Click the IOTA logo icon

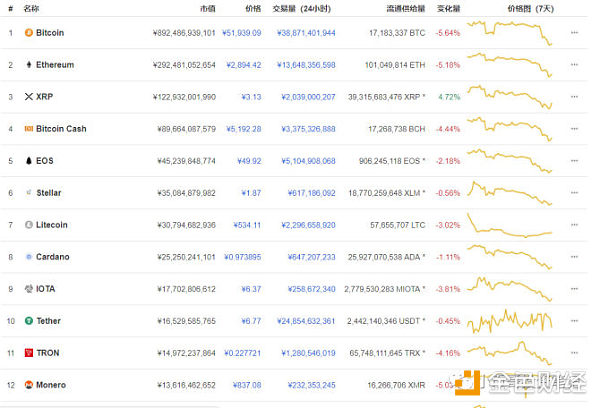29,289
